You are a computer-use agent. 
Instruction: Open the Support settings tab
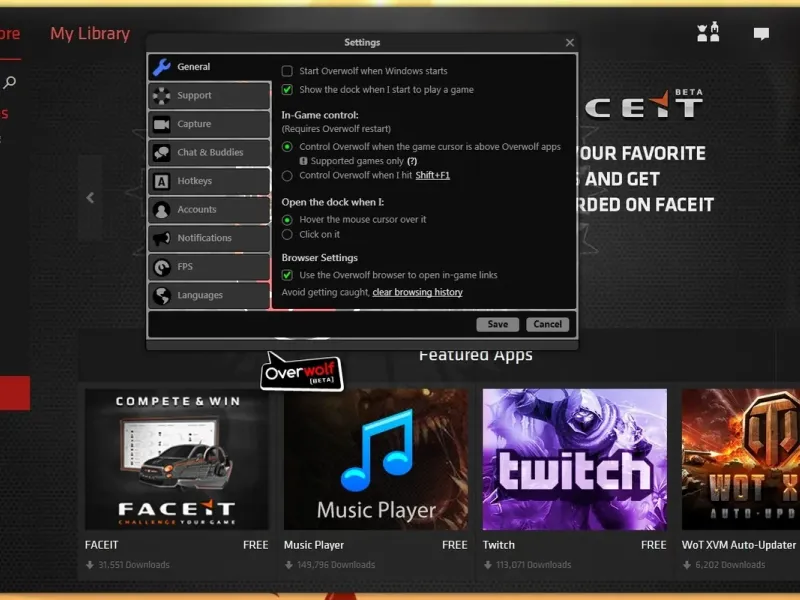pyautogui.click(x=210, y=95)
